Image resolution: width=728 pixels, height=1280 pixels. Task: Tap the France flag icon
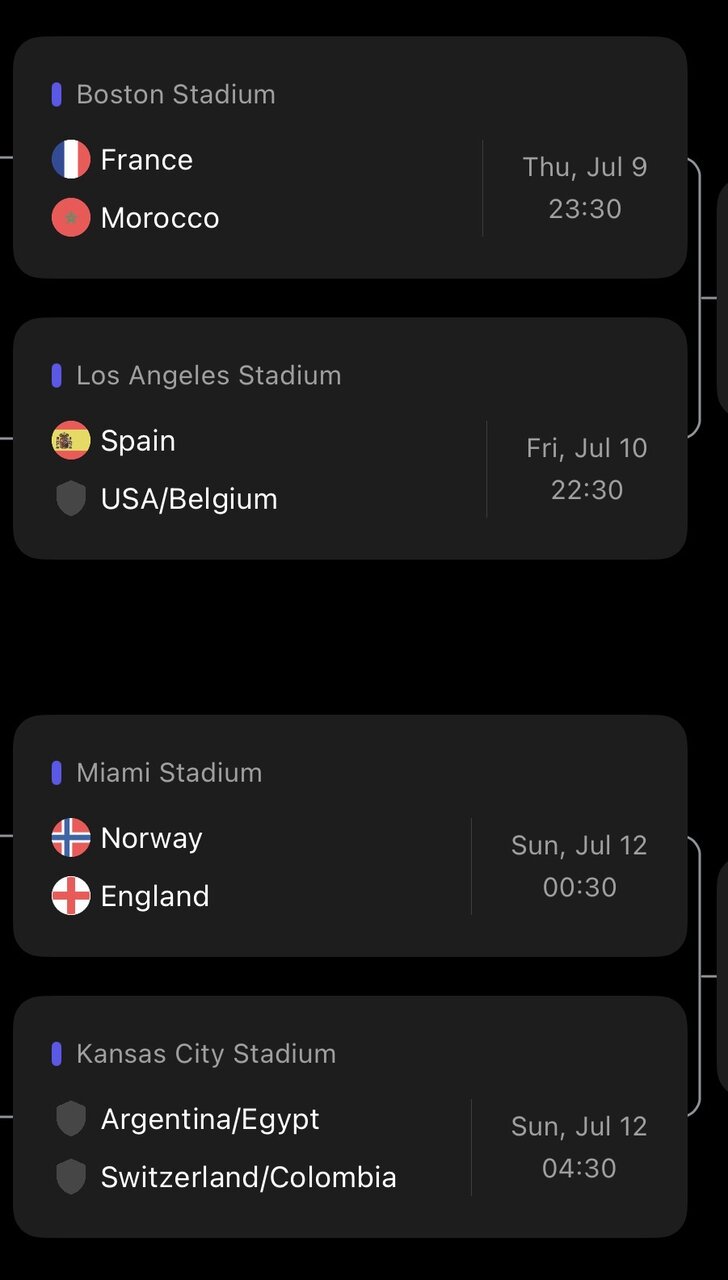tap(71, 159)
